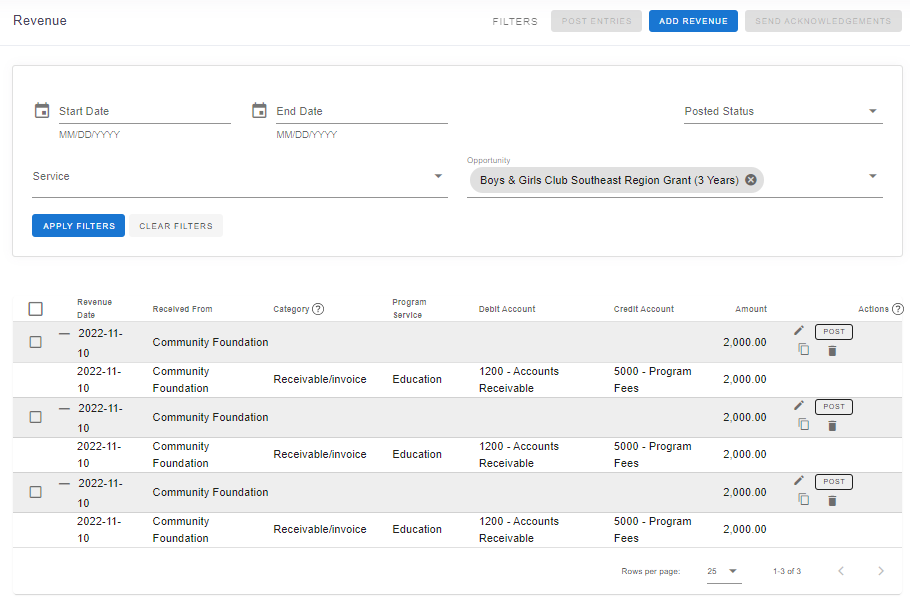Viewport: 910px width, 607px height.
Task: Click APPLY FILTERS
Action: (x=78, y=226)
